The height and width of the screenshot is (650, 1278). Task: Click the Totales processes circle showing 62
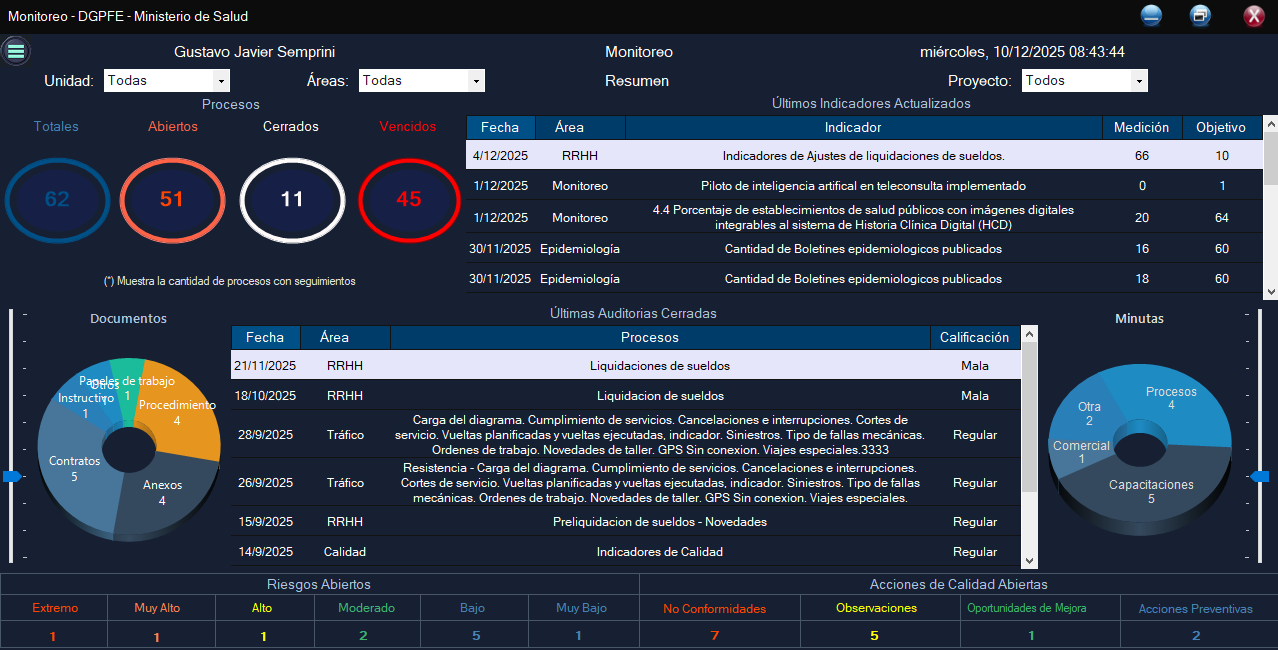point(57,199)
